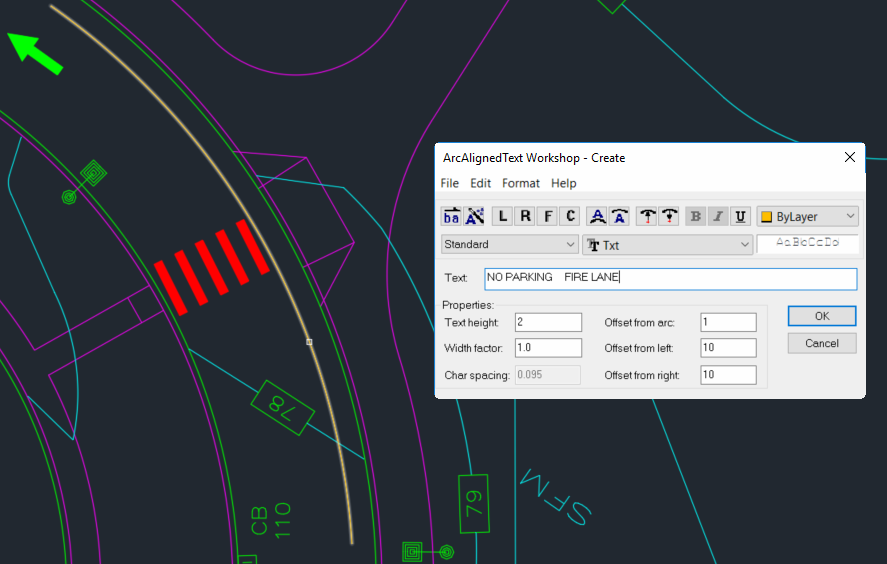Screen dimensions: 887x564
Task: Click the OK button
Action: coord(821,316)
